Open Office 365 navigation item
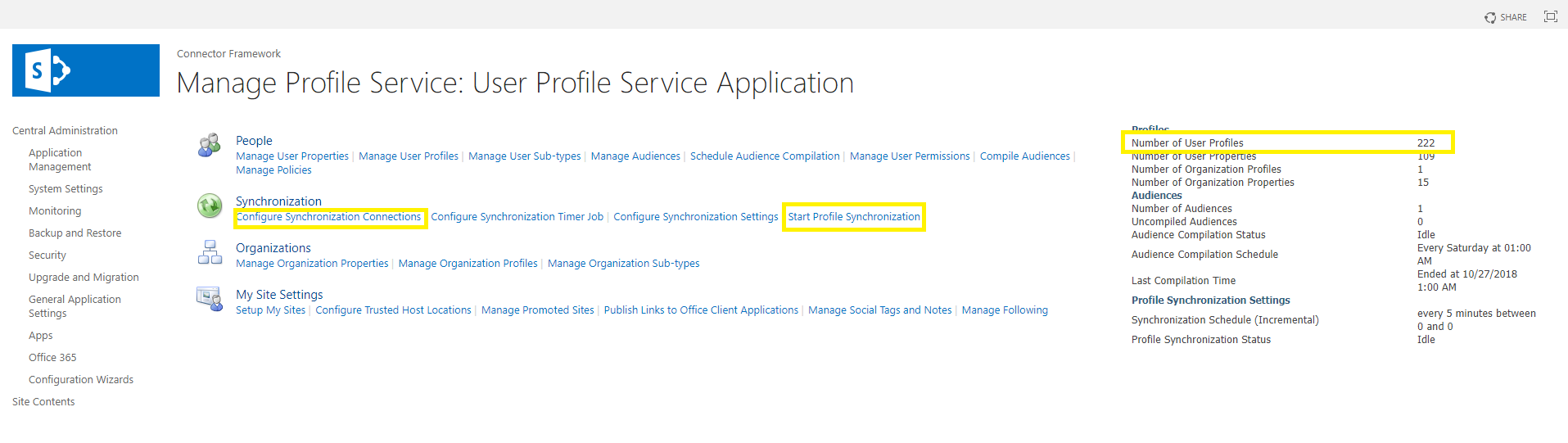1568x443 pixels. tap(52, 358)
